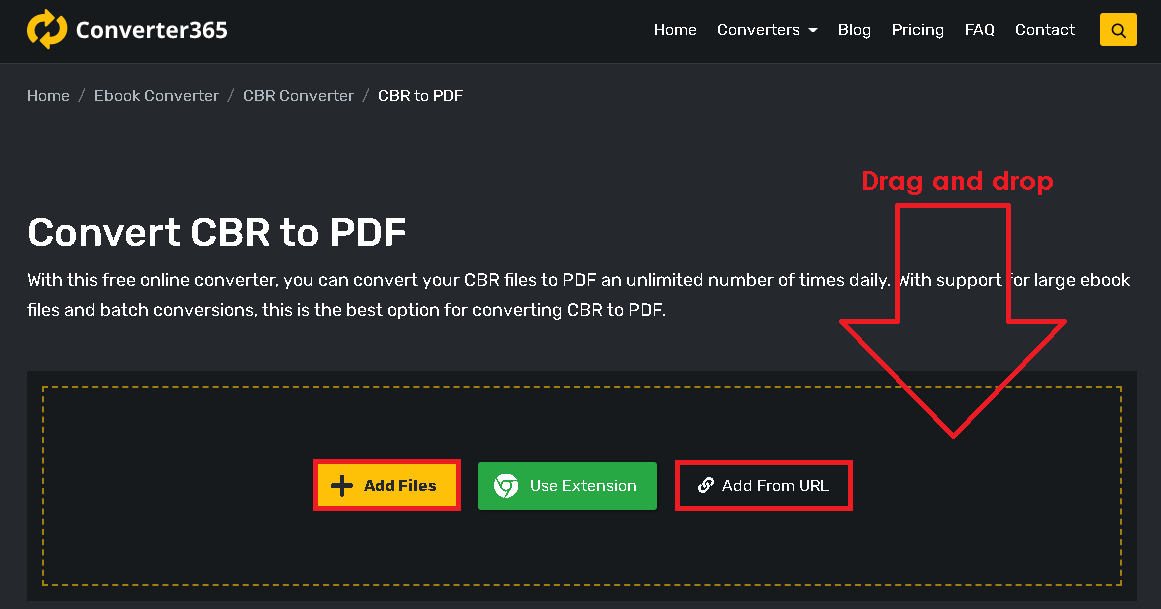1161x609 pixels.
Task: Navigate to the FAQ page
Action: point(979,30)
